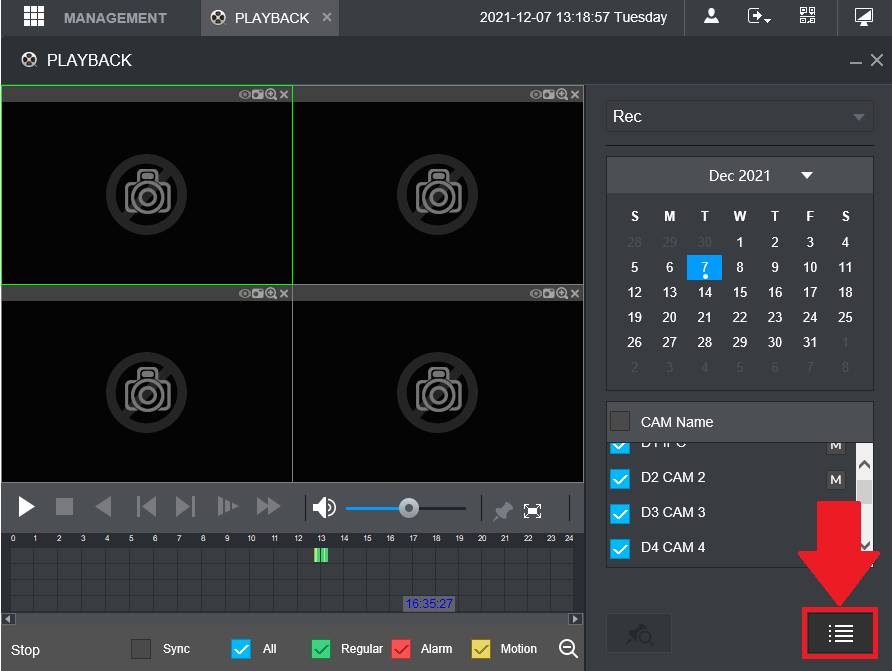
Task: Switch to the MANAGEMENT tab
Action: [x=115, y=18]
